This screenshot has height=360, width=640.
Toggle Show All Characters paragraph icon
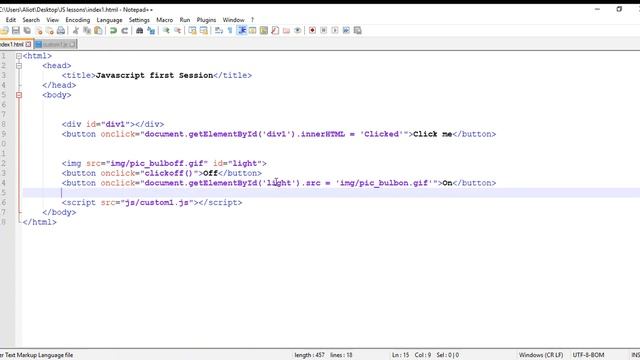(x=230, y=31)
